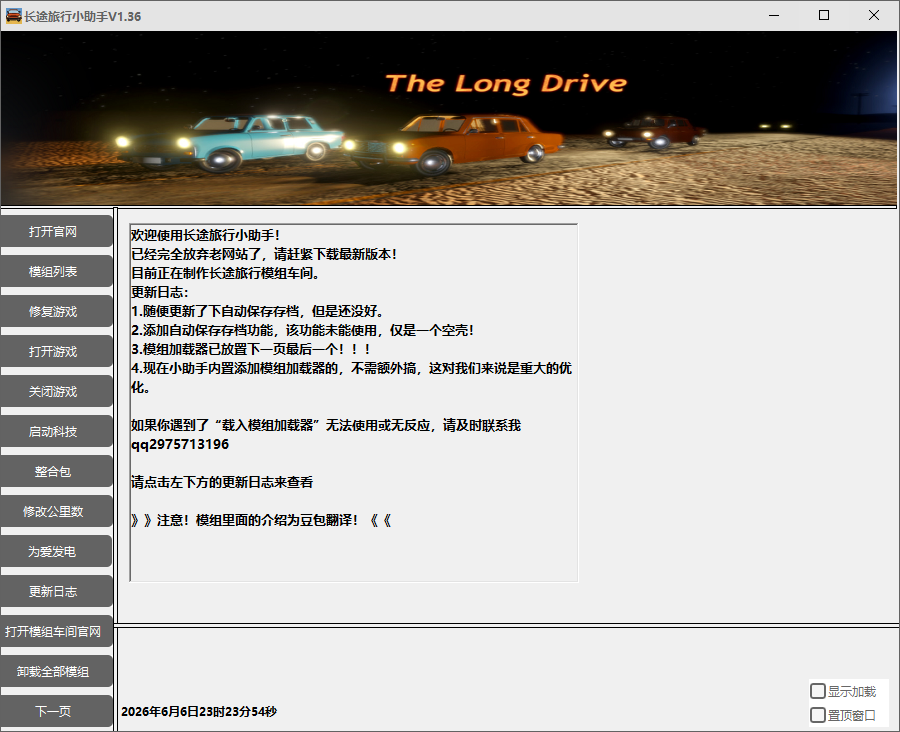
Task: Click the 打开官网 button
Action: tap(56, 231)
